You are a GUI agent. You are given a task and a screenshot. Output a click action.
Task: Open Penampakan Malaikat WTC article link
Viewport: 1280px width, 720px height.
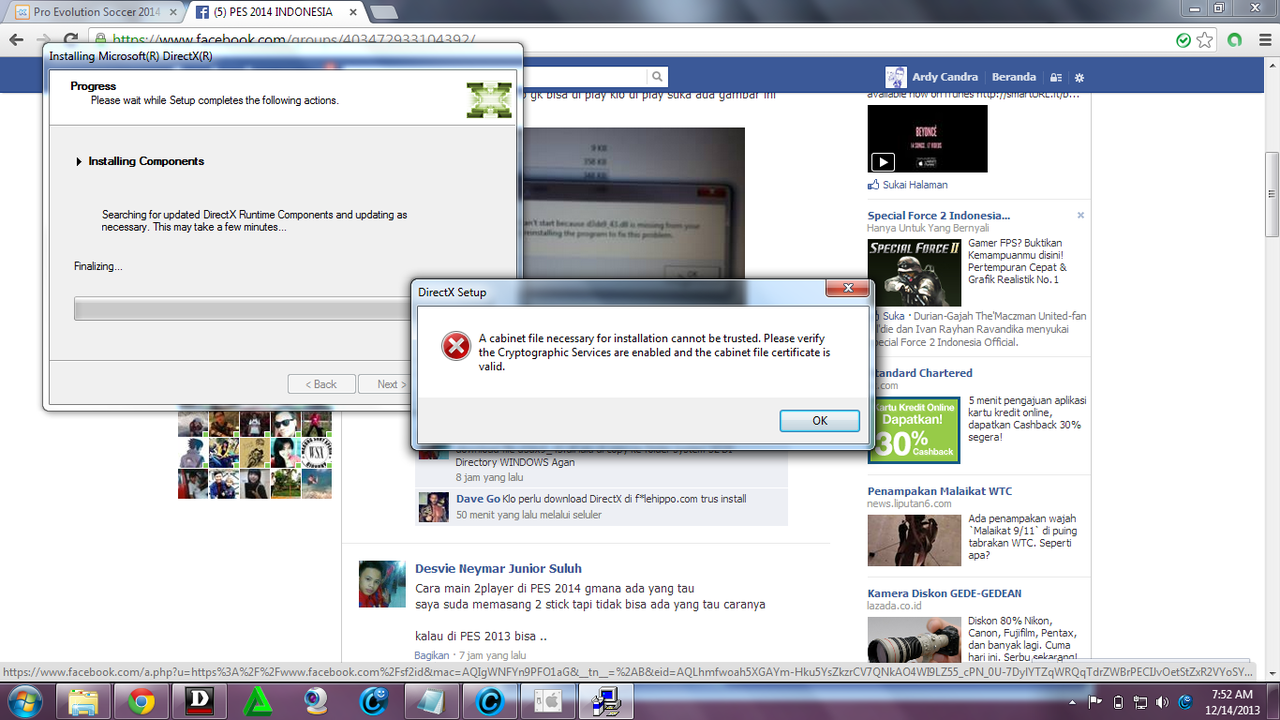pyautogui.click(x=939, y=491)
